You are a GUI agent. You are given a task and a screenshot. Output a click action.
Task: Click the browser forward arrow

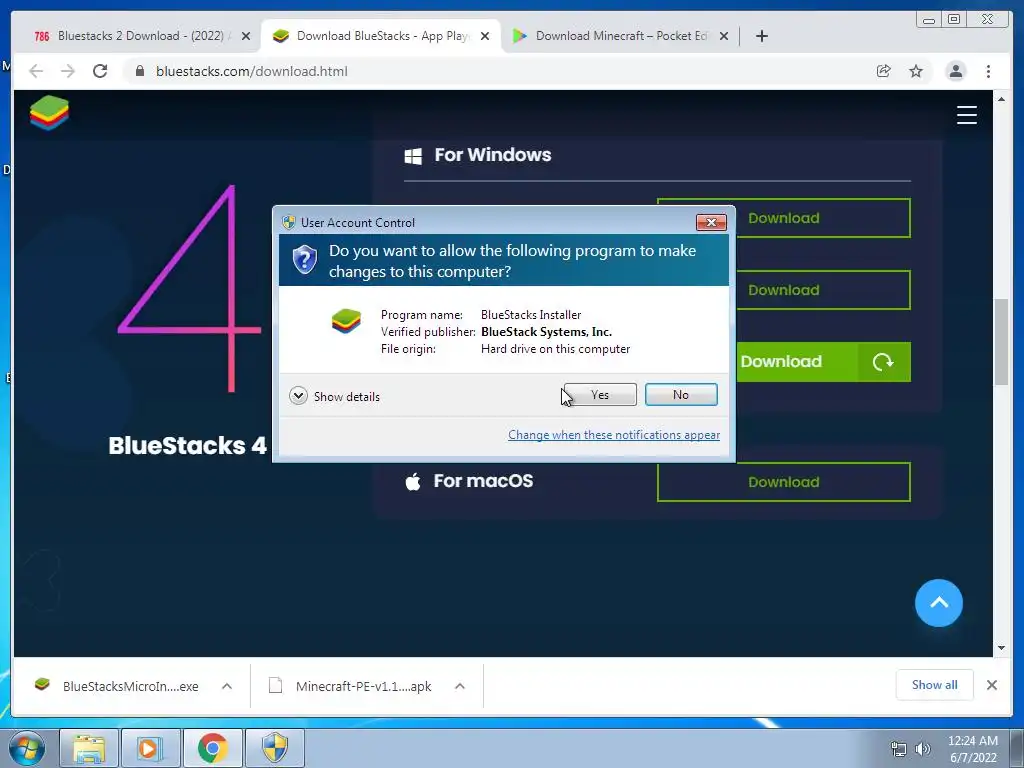[x=68, y=71]
